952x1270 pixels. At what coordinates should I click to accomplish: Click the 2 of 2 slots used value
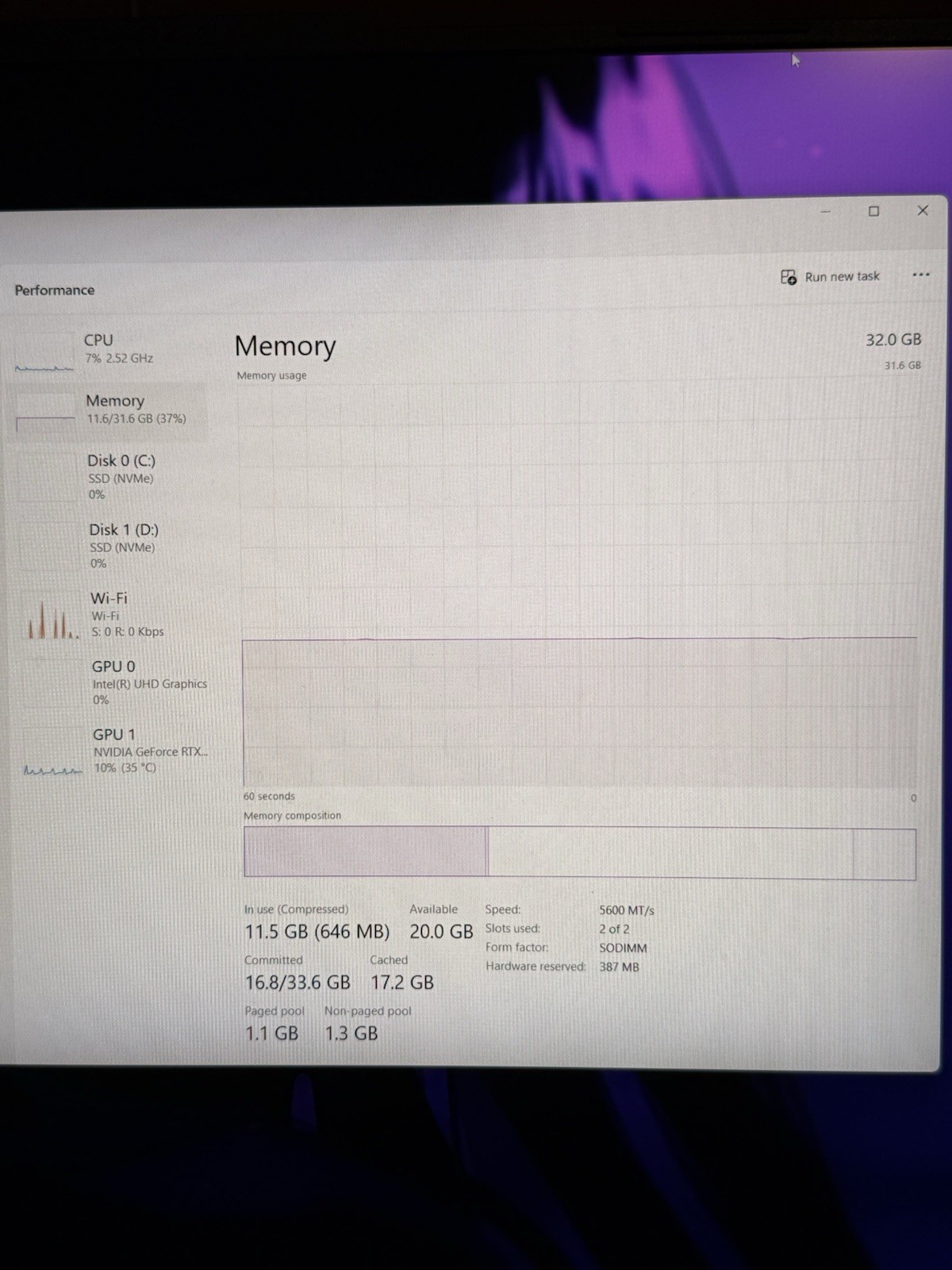point(614,929)
